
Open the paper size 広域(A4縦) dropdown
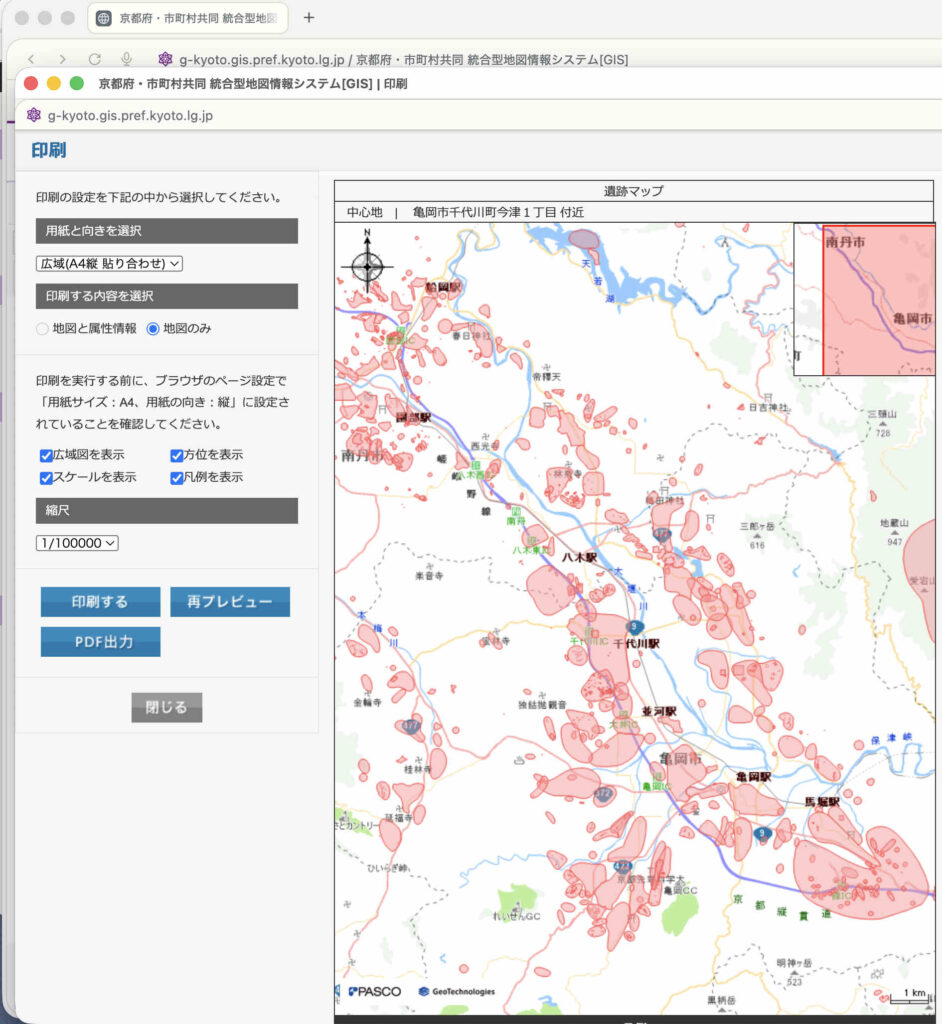[x=110, y=263]
